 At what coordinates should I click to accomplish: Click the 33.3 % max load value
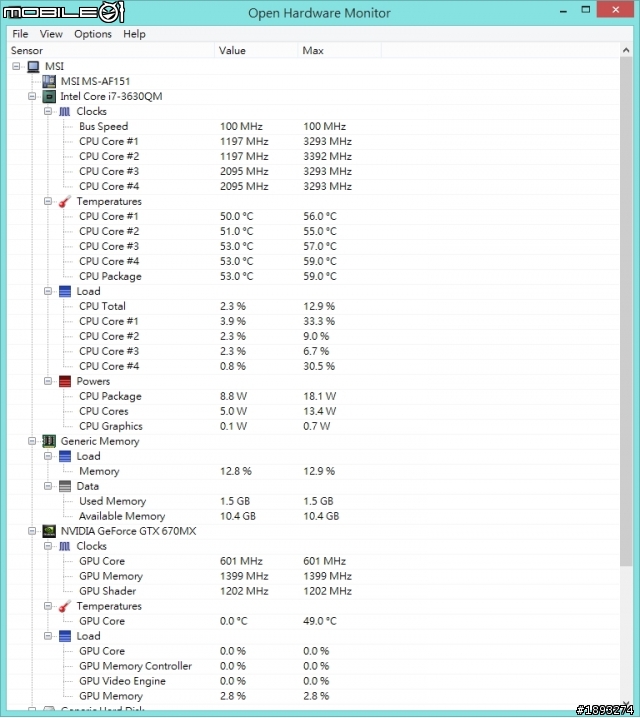point(319,321)
